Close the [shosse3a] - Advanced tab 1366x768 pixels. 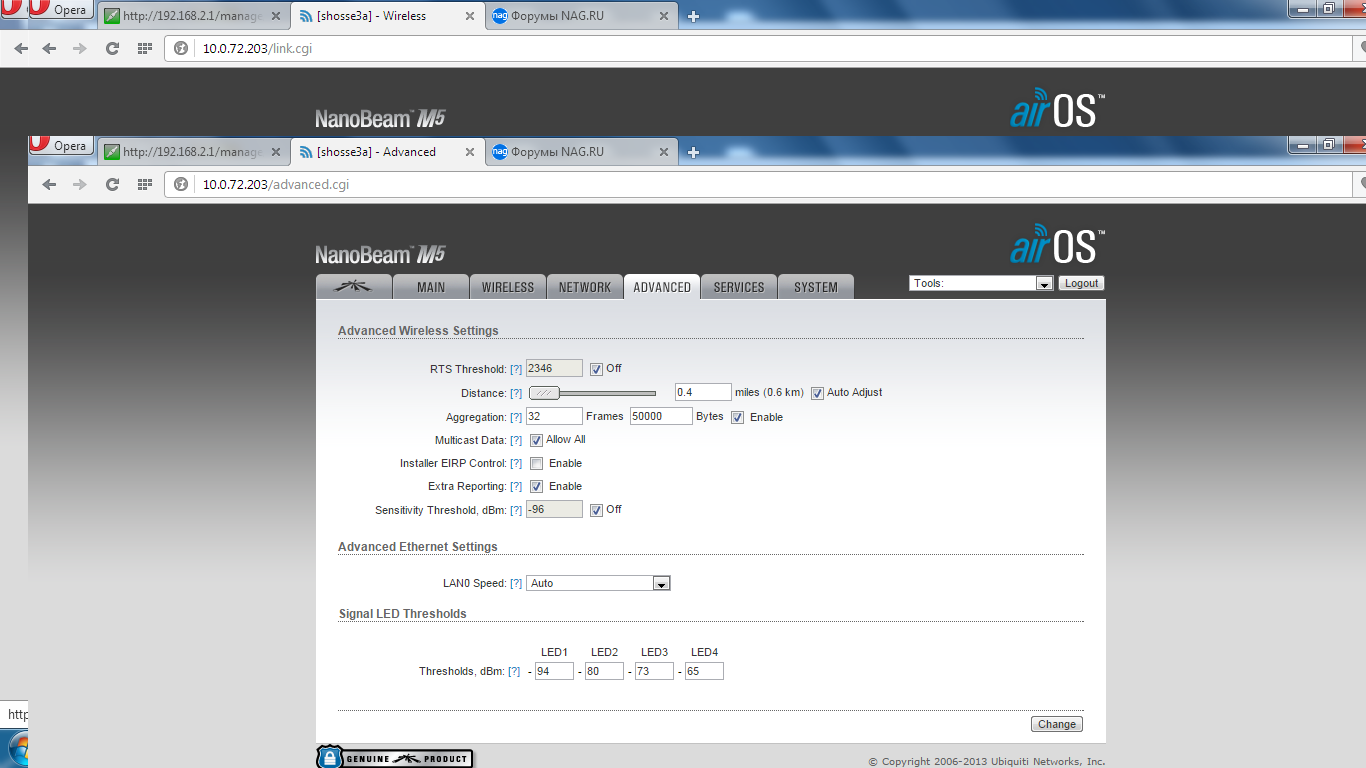click(470, 152)
